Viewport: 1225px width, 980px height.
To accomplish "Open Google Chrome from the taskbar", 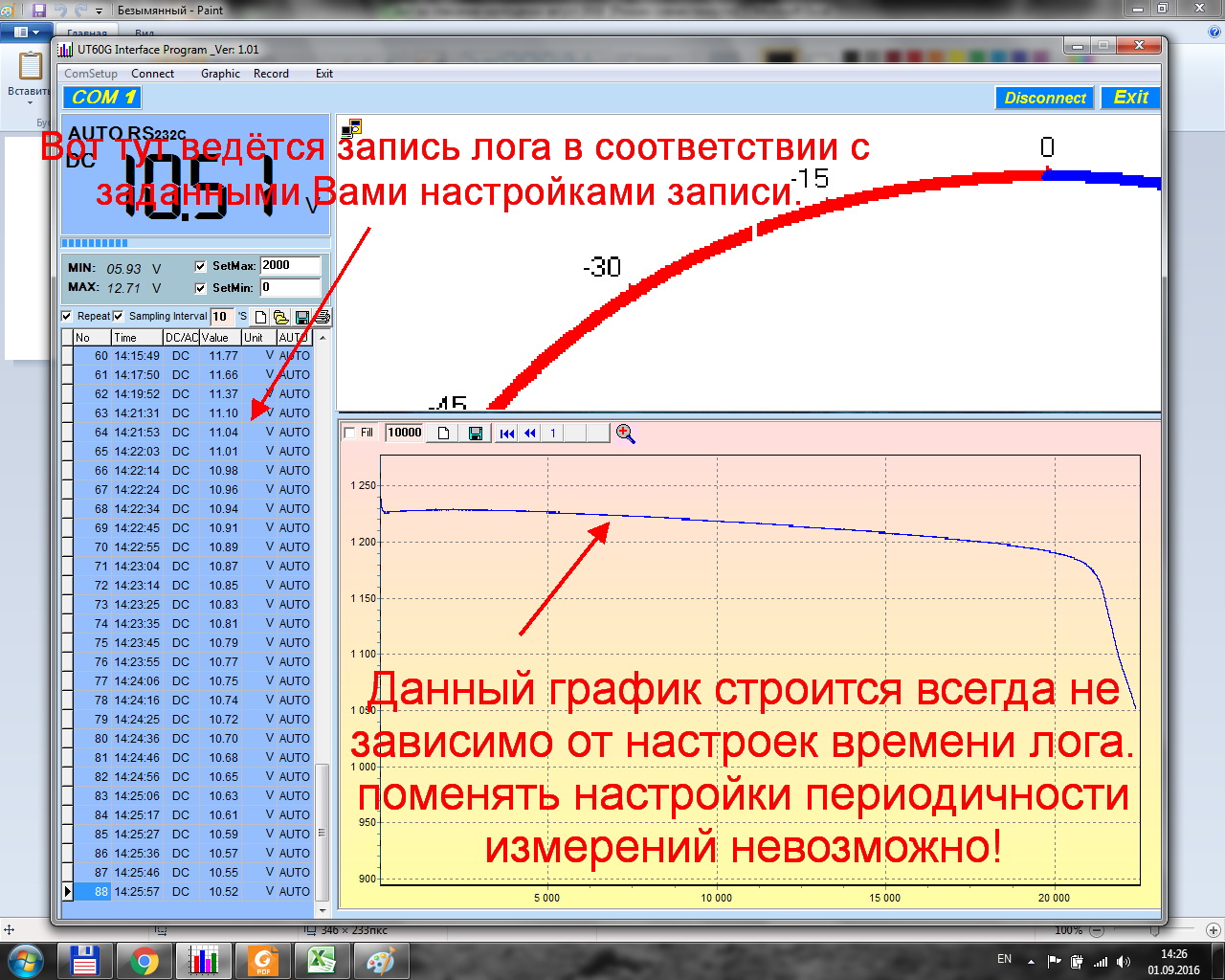I will [x=145, y=961].
